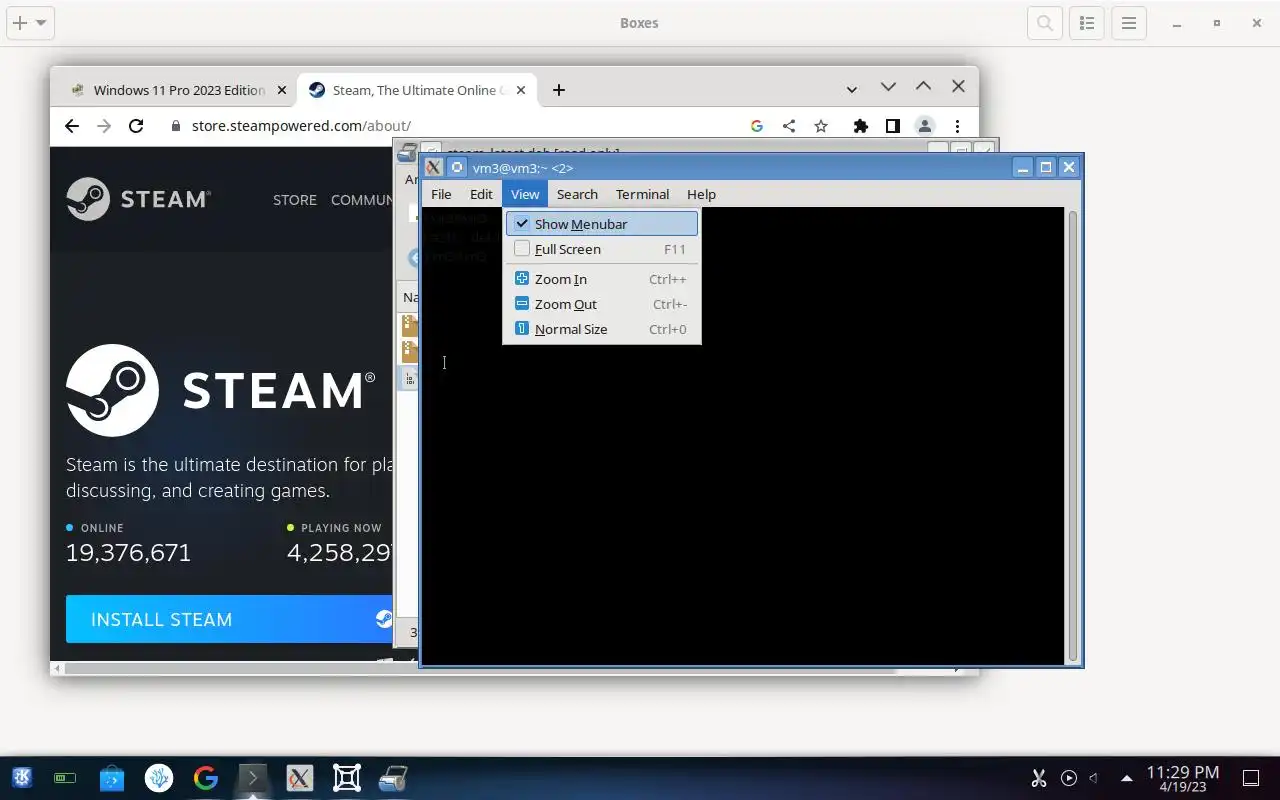This screenshot has height=800, width=1280.
Task: Click the Normal Size icon in View menu
Action: pyautogui.click(x=521, y=329)
